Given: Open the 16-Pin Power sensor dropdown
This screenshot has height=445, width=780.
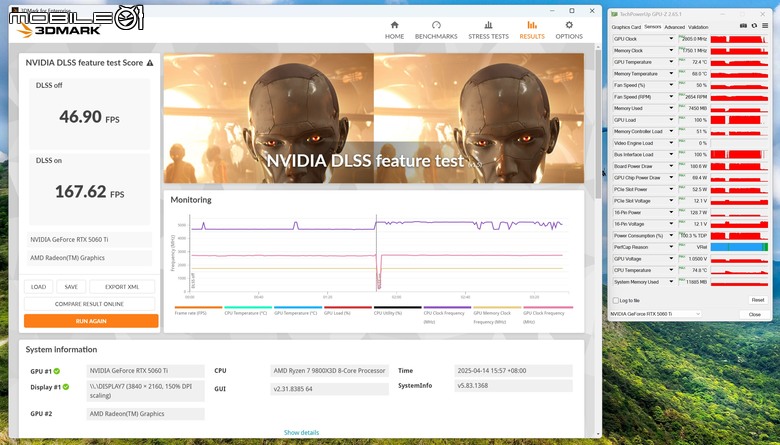Looking at the screenshot, I should [671, 212].
